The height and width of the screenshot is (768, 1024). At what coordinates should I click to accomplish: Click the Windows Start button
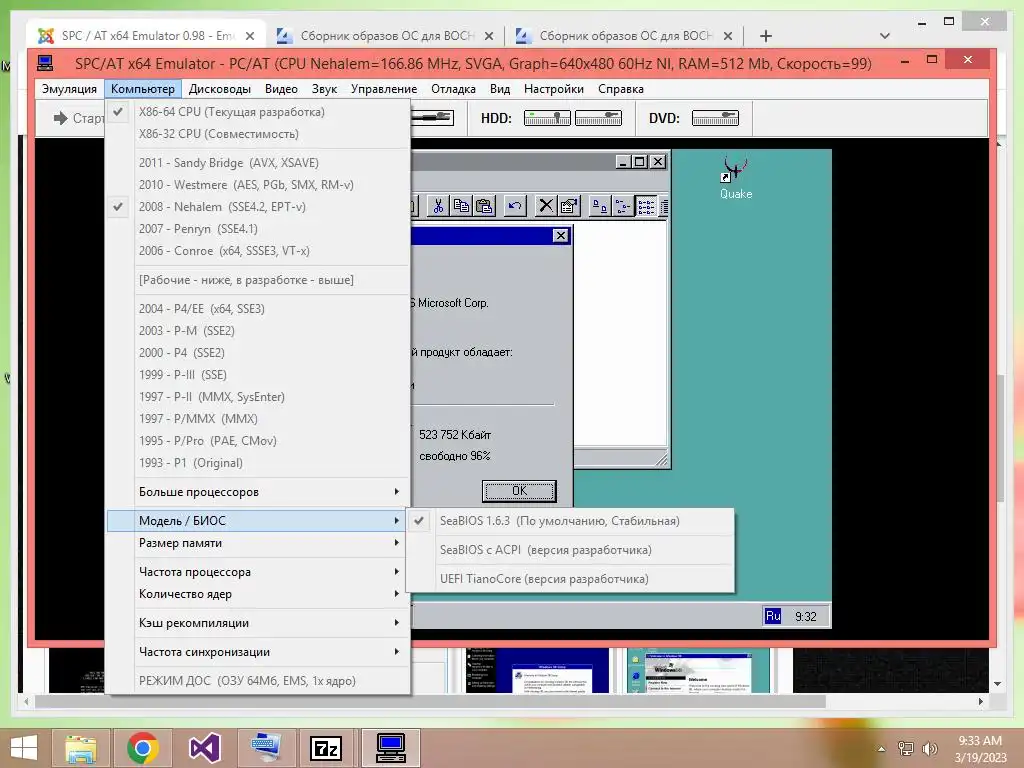click(24, 748)
